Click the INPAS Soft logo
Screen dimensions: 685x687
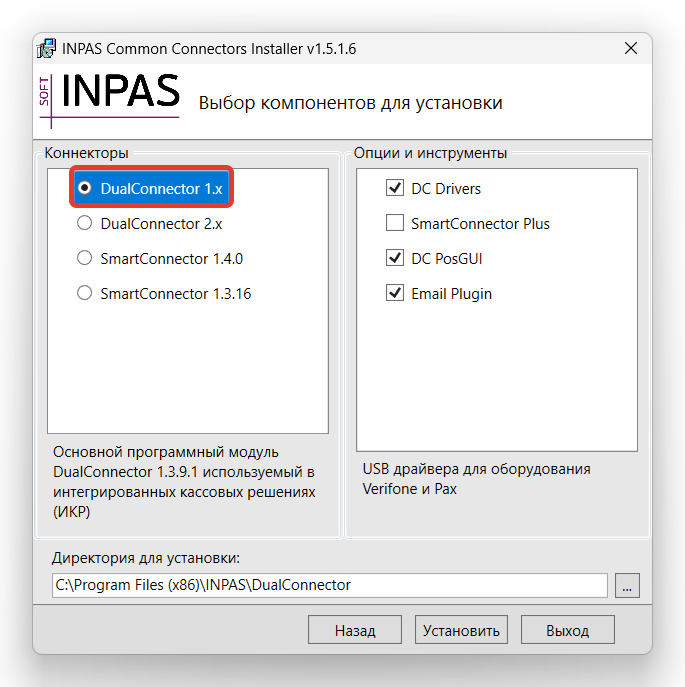pos(110,96)
